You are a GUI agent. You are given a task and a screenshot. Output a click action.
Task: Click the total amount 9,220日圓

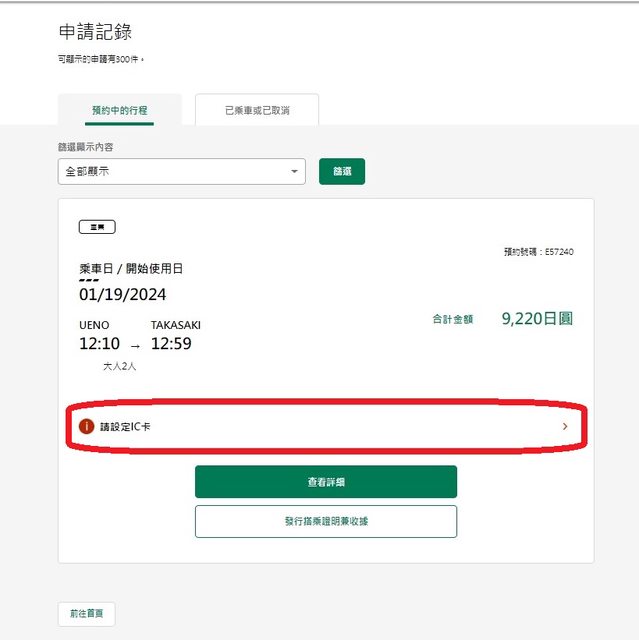(x=537, y=319)
